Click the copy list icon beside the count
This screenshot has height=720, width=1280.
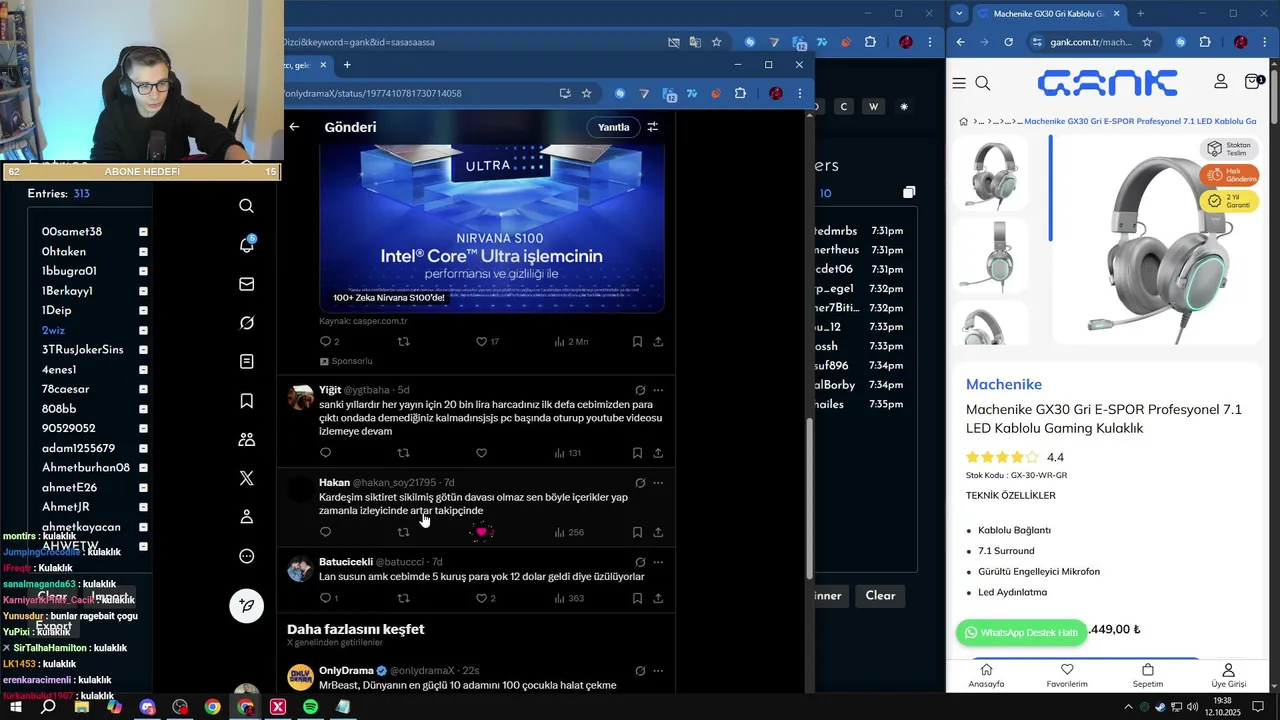click(x=908, y=192)
